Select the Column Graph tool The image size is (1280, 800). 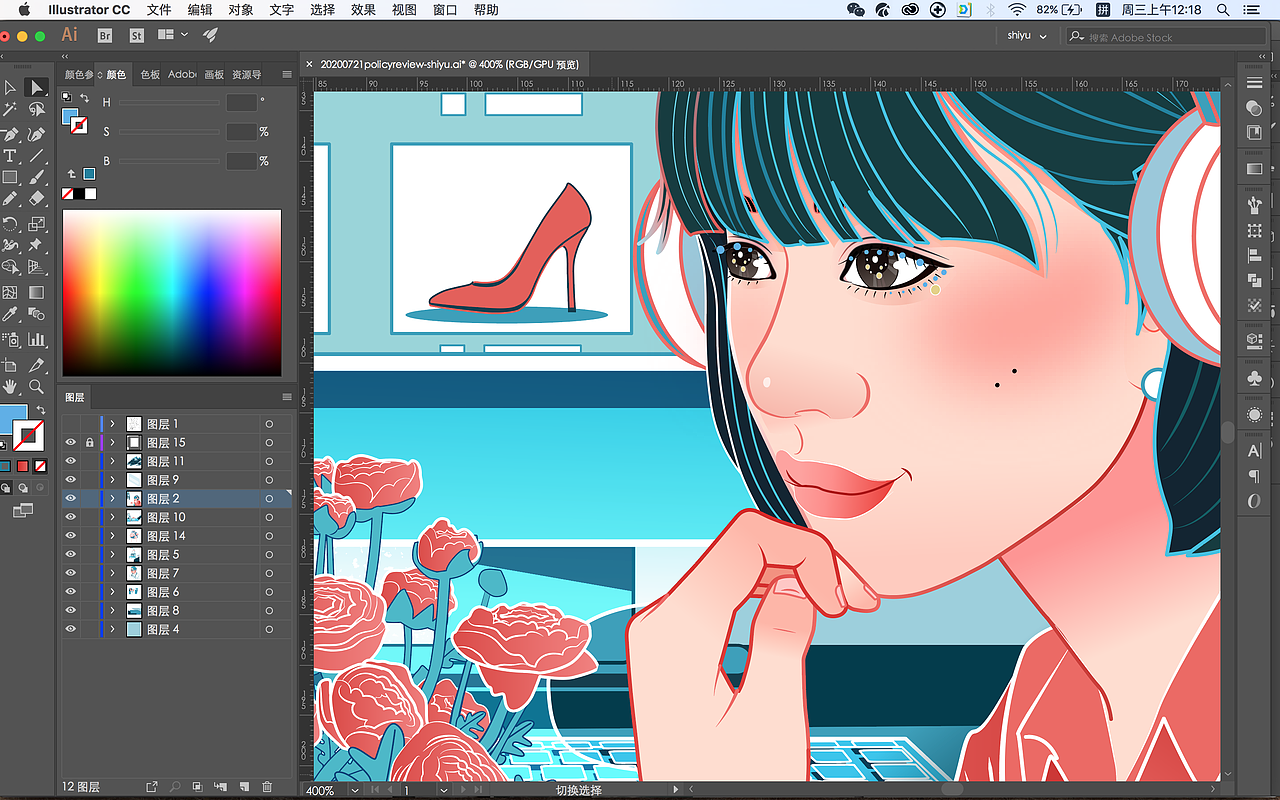tap(36, 340)
